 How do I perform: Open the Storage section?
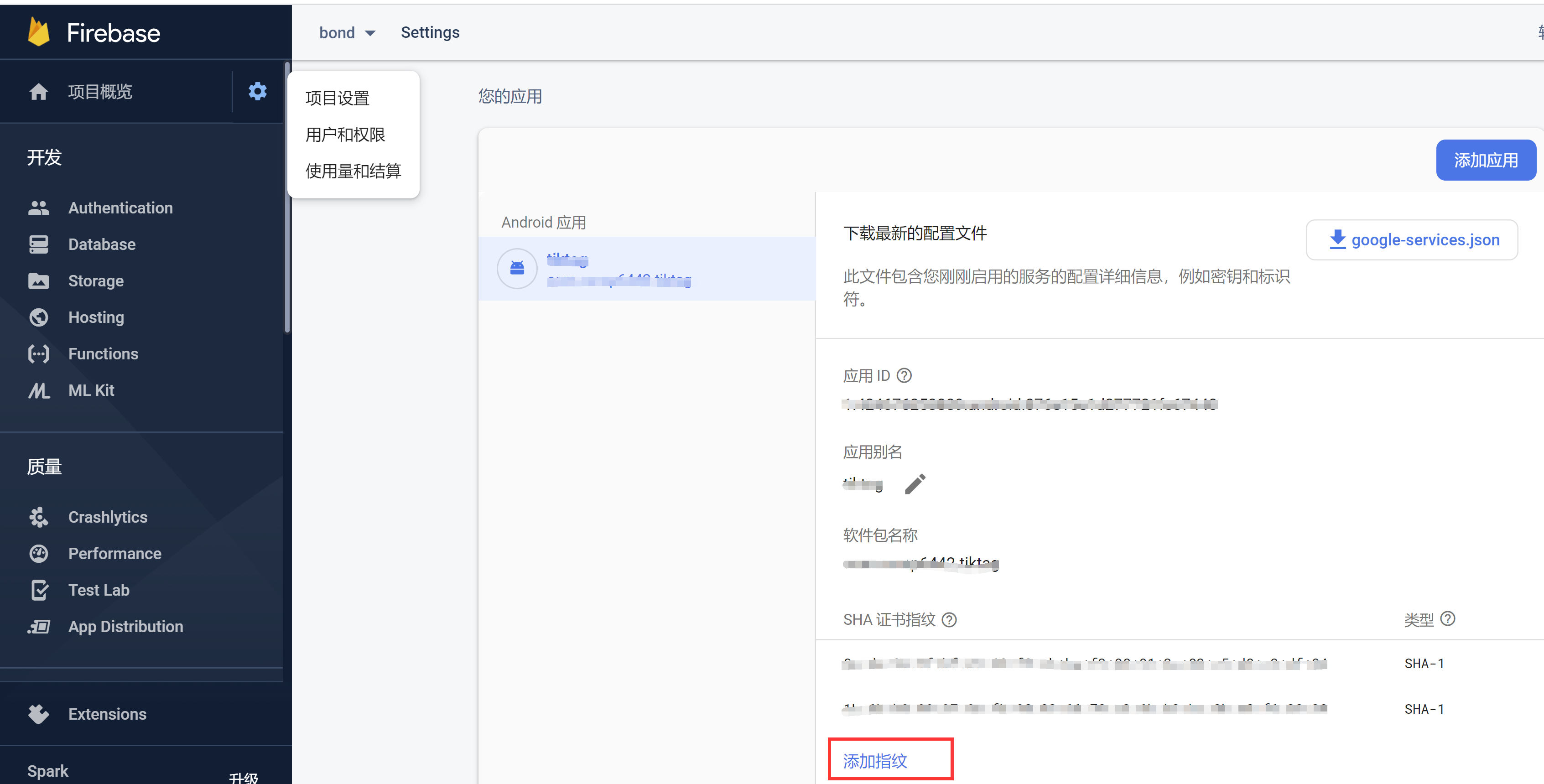point(96,280)
